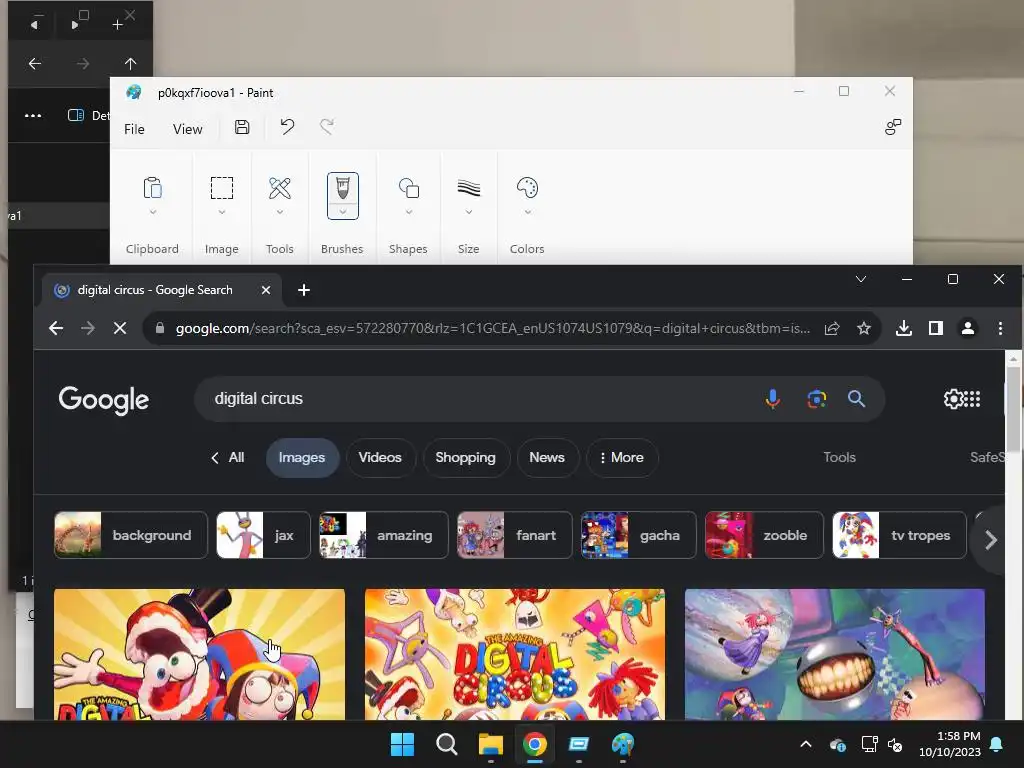Open the Size line-thickness icon in Paint
The width and height of the screenshot is (1024, 768).
469,188
